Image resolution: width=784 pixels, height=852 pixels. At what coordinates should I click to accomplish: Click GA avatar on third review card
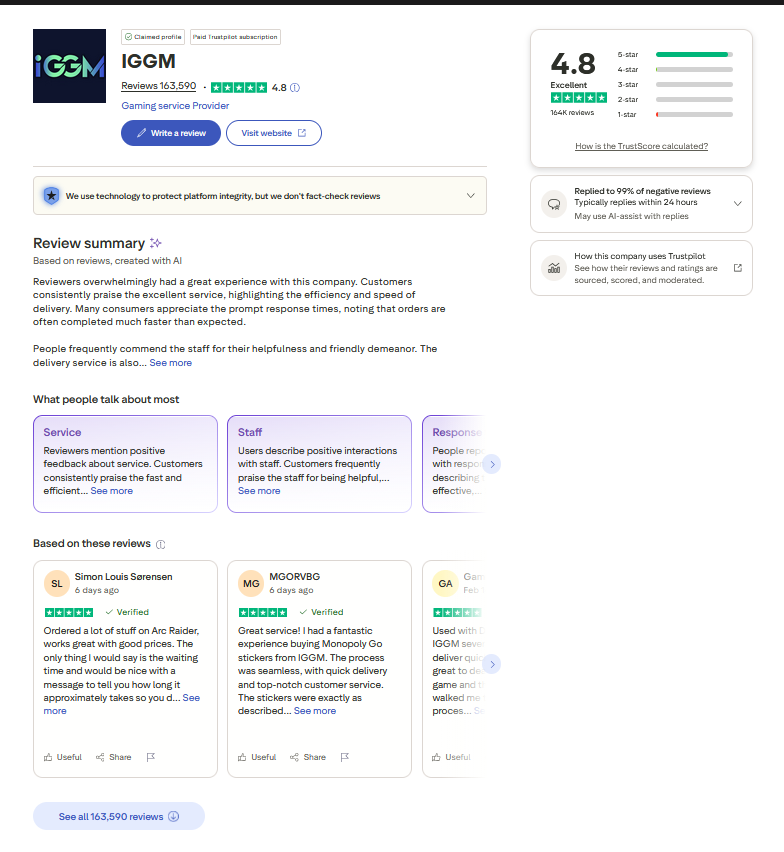click(x=445, y=584)
